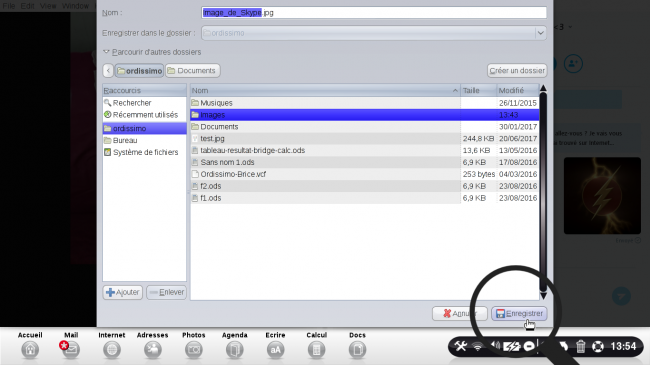
Task: Open the Docs app icon
Action: [x=357, y=350]
